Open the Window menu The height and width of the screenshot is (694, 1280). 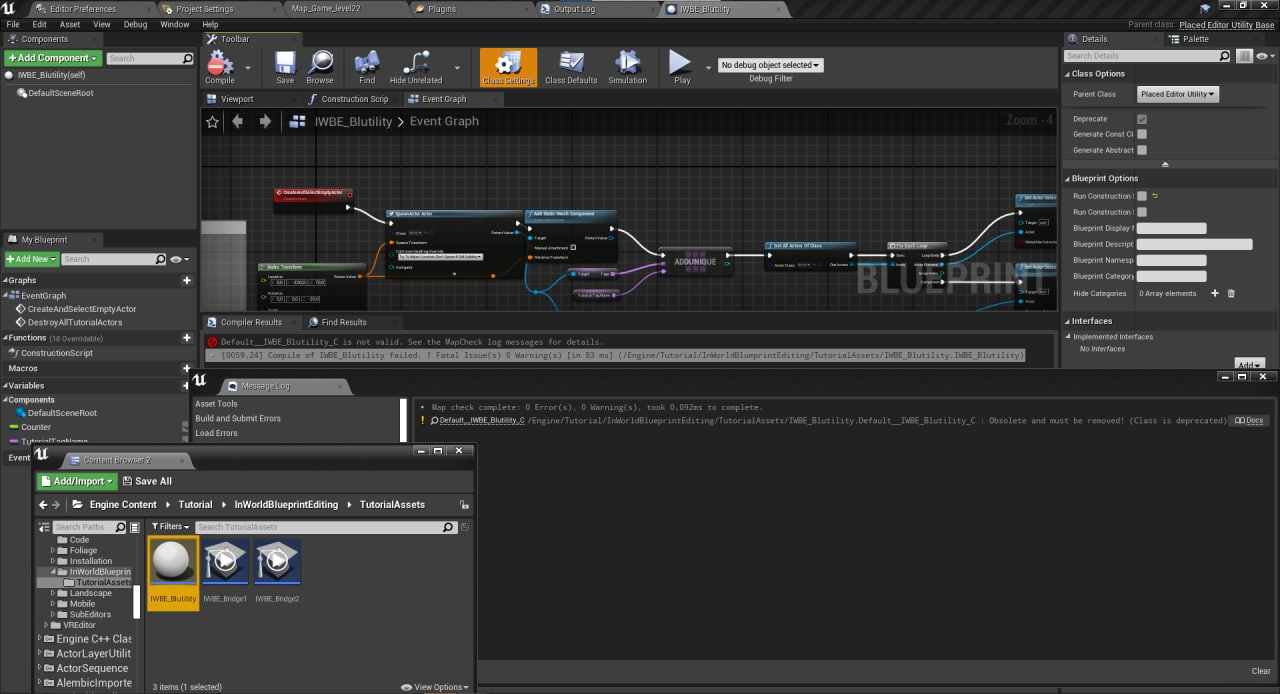(175, 24)
